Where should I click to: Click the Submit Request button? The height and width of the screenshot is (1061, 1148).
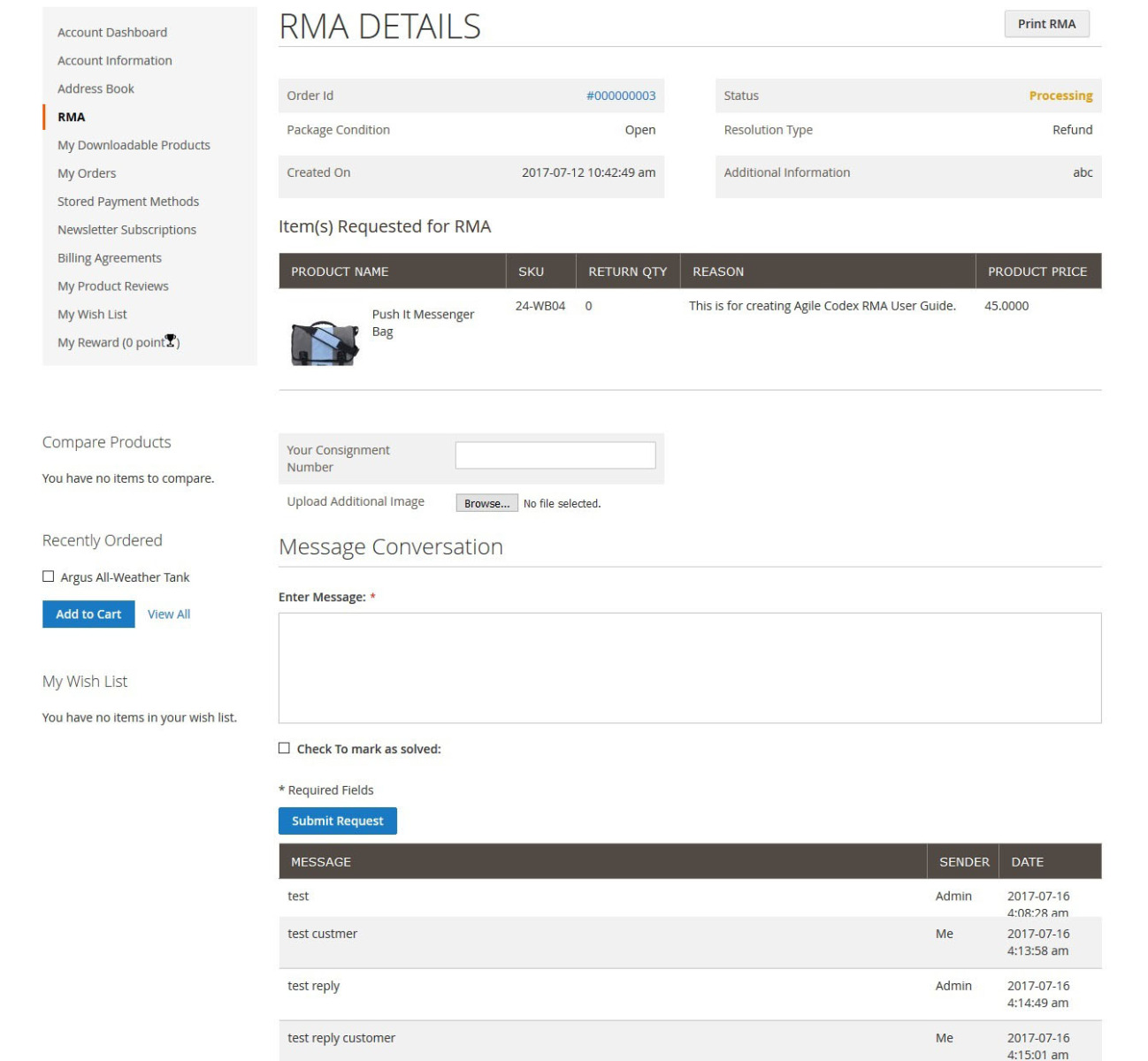click(337, 821)
